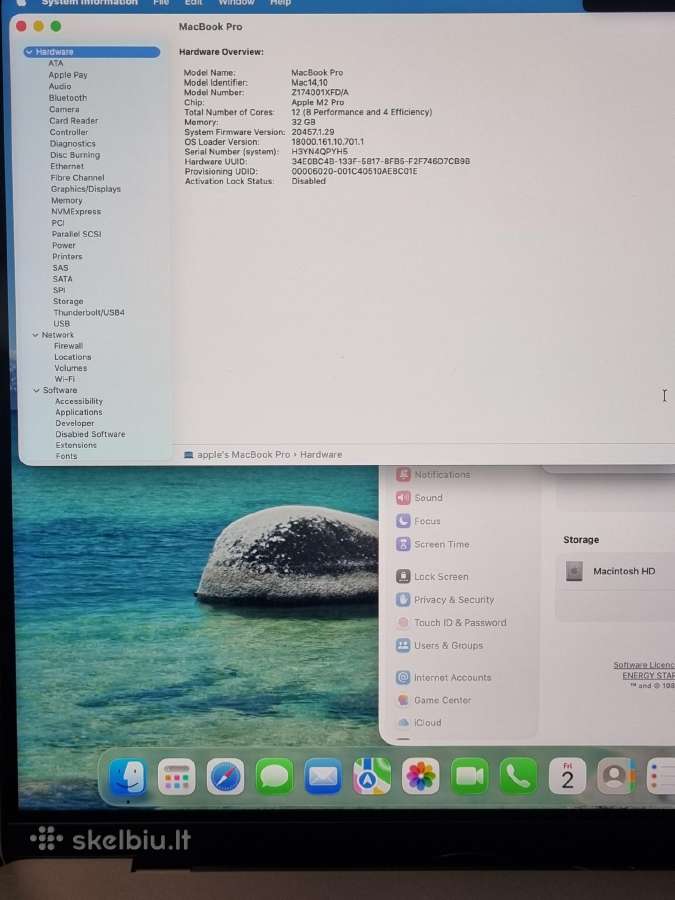
Task: Open Screen Time settings
Action: [433, 544]
